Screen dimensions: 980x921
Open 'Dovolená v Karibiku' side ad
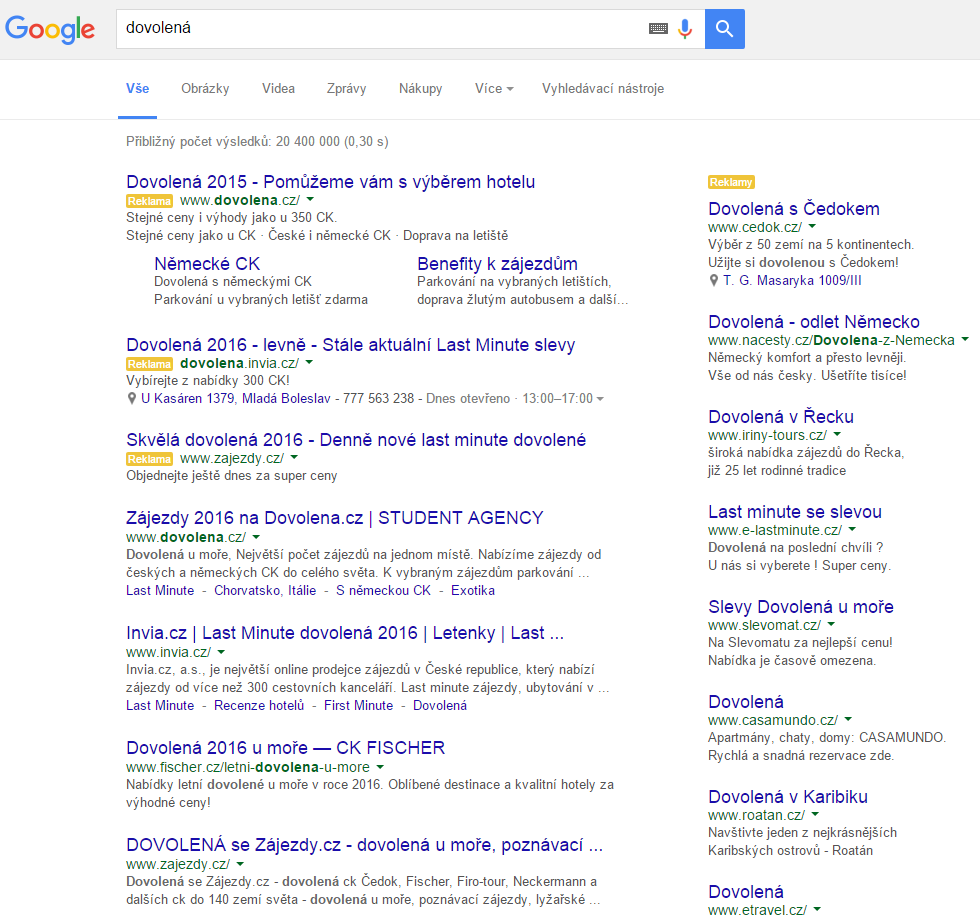coord(788,797)
